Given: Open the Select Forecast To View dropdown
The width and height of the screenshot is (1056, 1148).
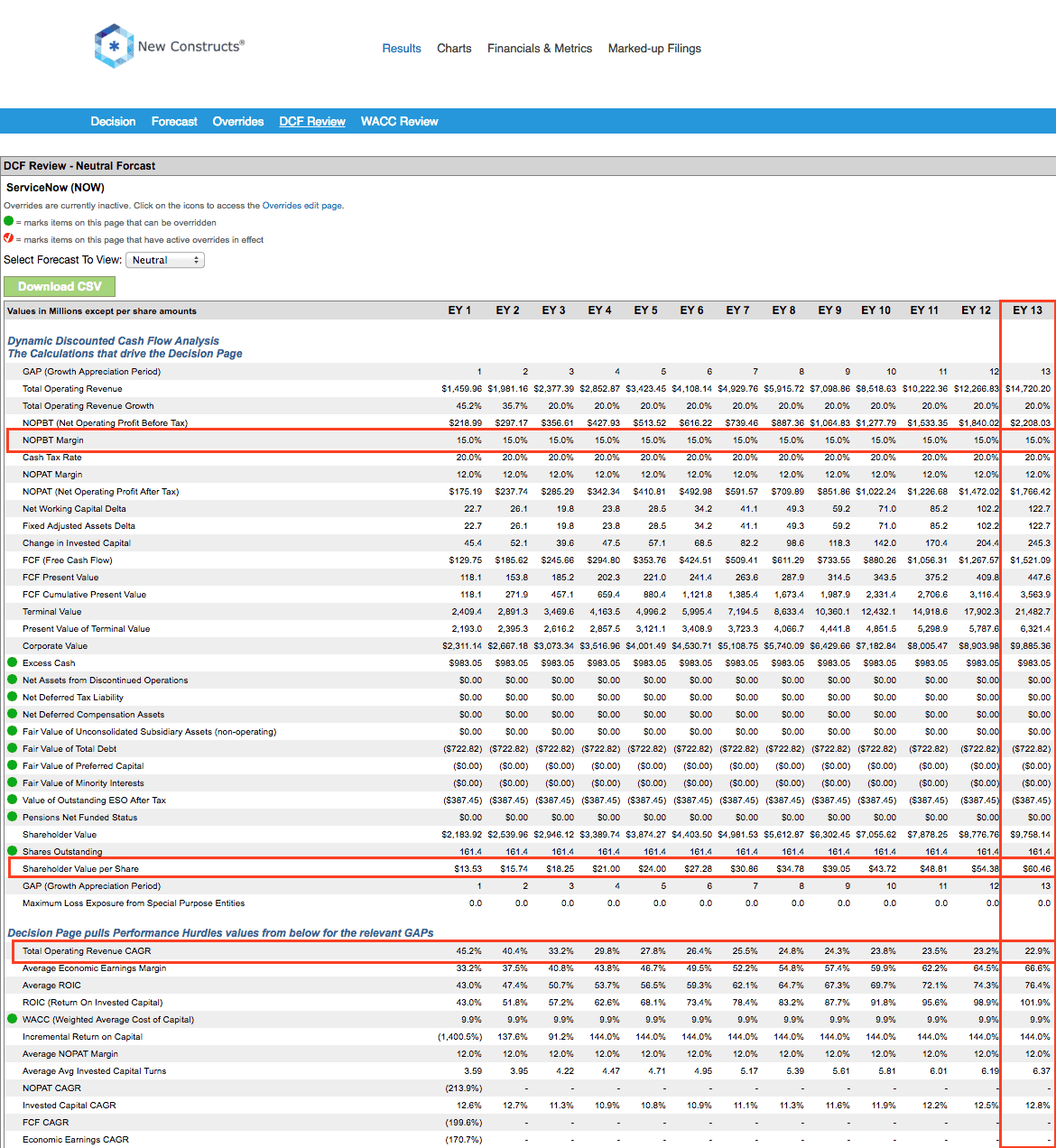Looking at the screenshot, I should coord(165,260).
